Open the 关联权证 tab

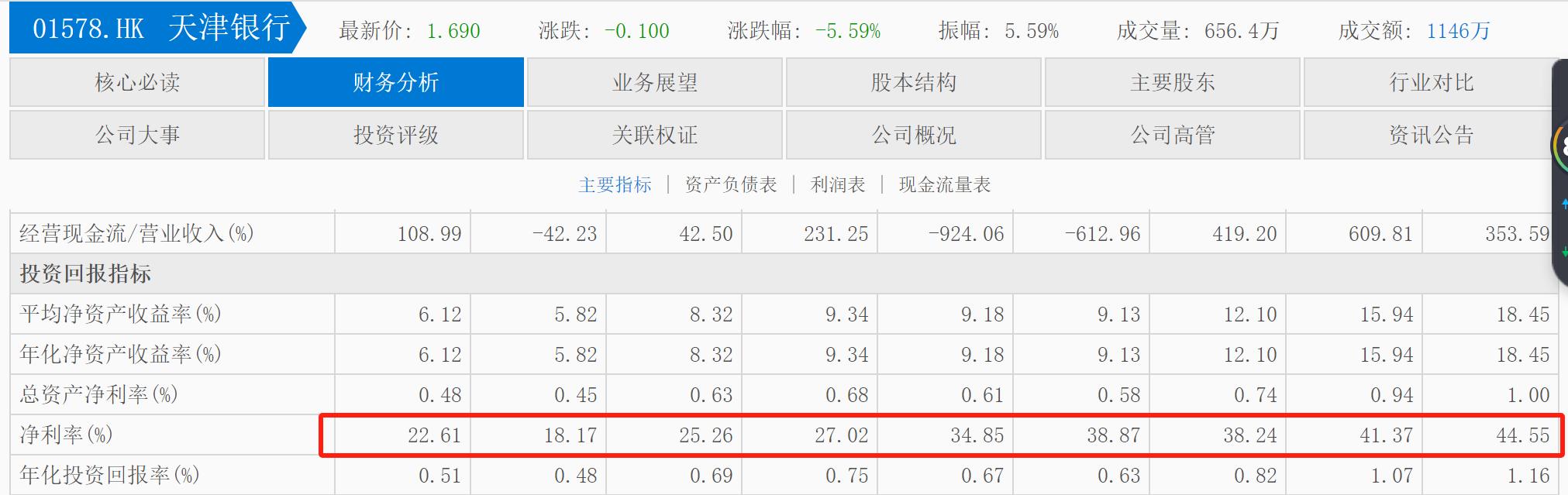pos(654,135)
